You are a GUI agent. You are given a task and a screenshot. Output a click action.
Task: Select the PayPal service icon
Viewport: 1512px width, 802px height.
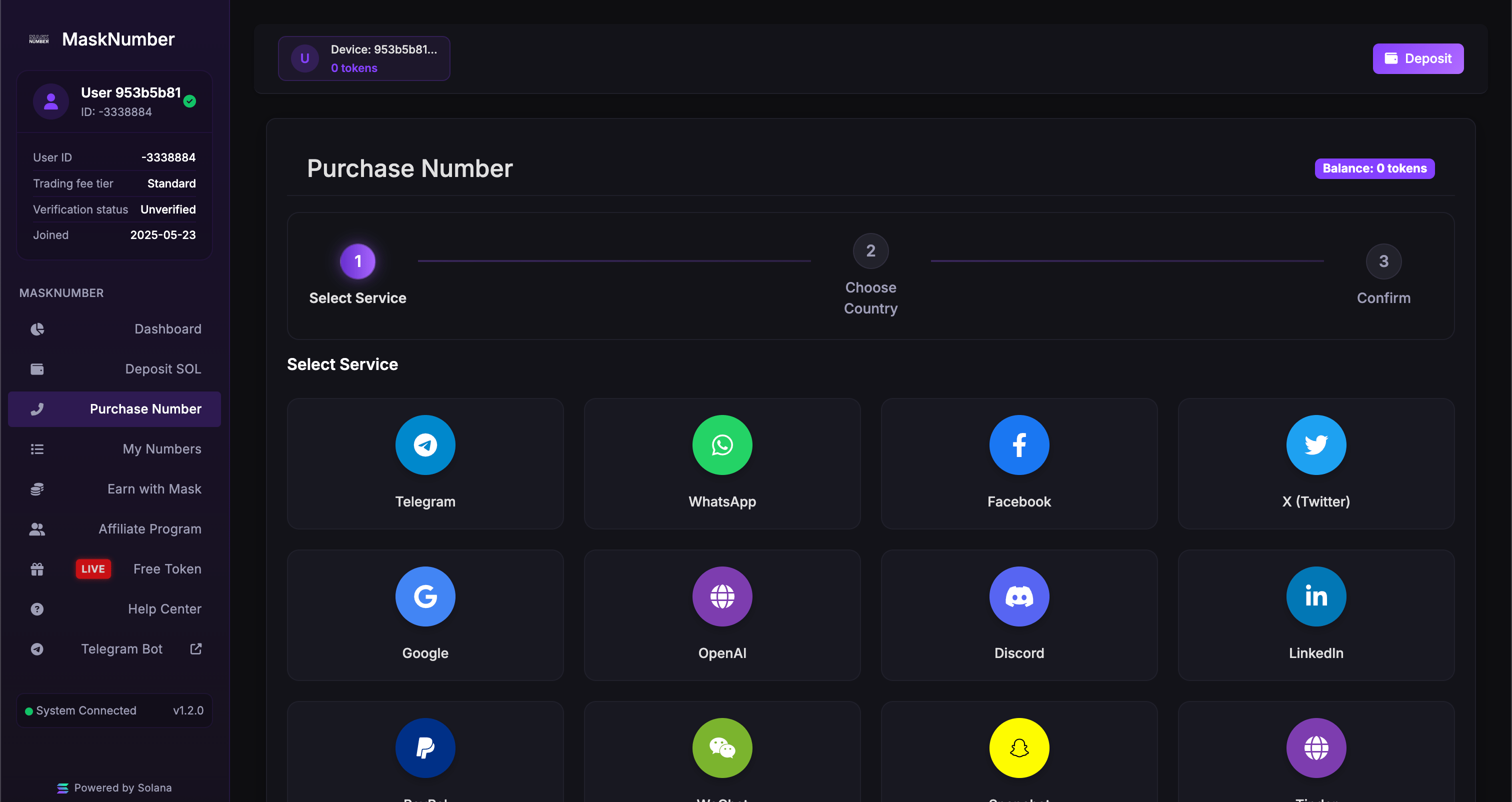coord(425,747)
